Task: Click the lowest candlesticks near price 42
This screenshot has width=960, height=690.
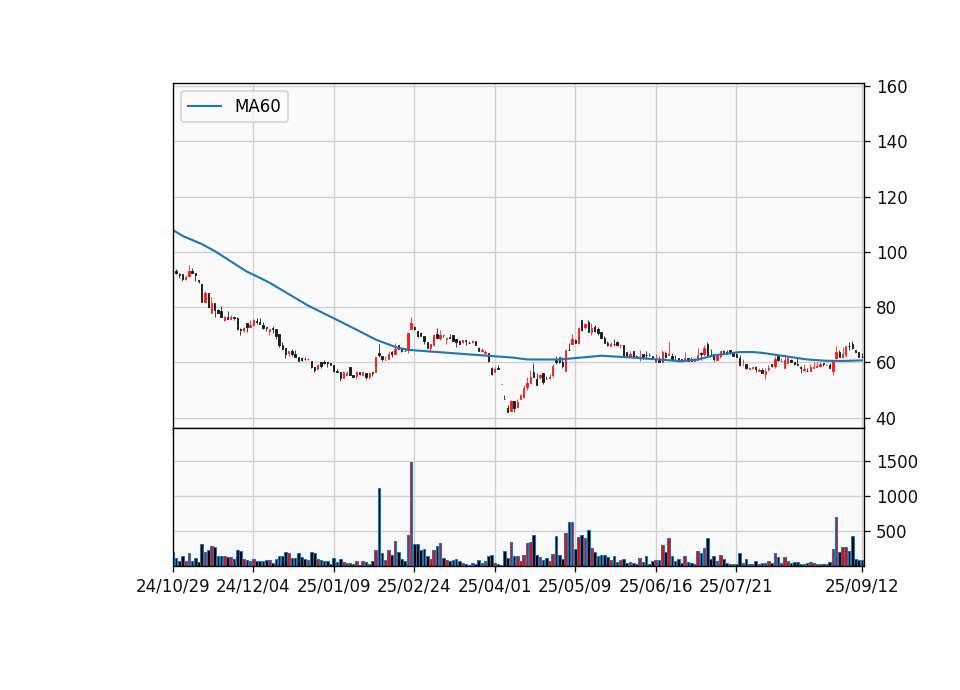Action: [x=512, y=407]
